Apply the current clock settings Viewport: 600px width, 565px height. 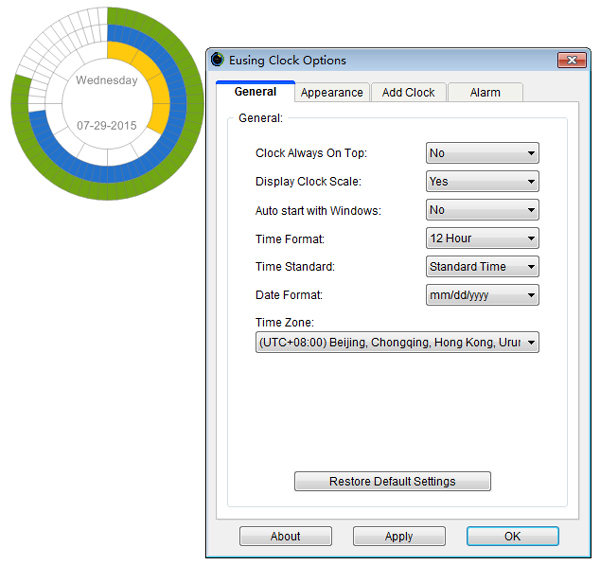click(x=399, y=536)
